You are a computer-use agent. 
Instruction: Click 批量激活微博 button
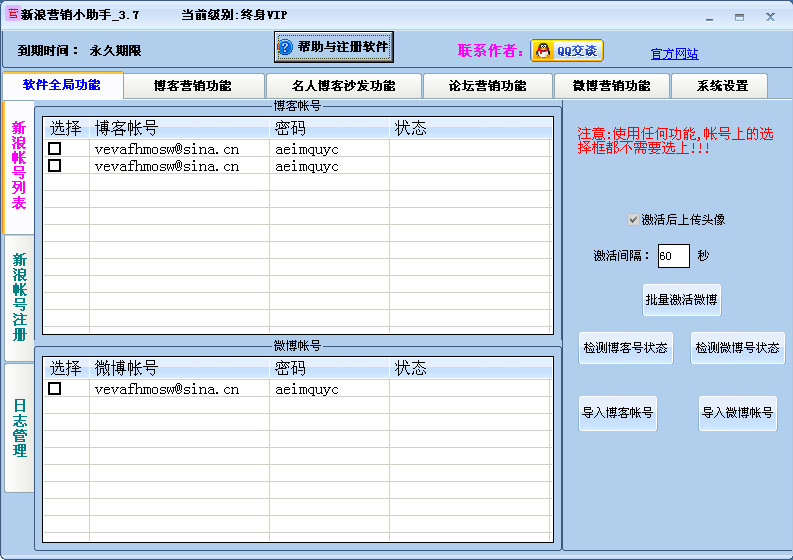681,300
